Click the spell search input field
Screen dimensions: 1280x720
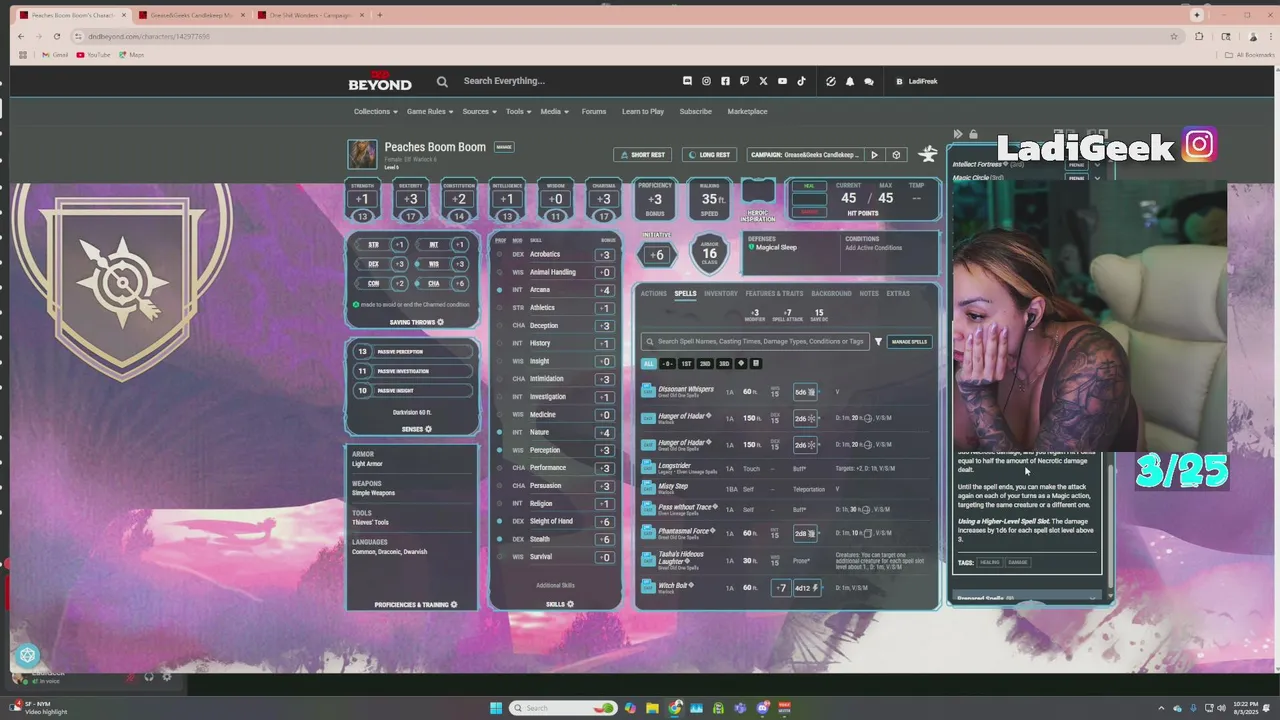(x=755, y=342)
